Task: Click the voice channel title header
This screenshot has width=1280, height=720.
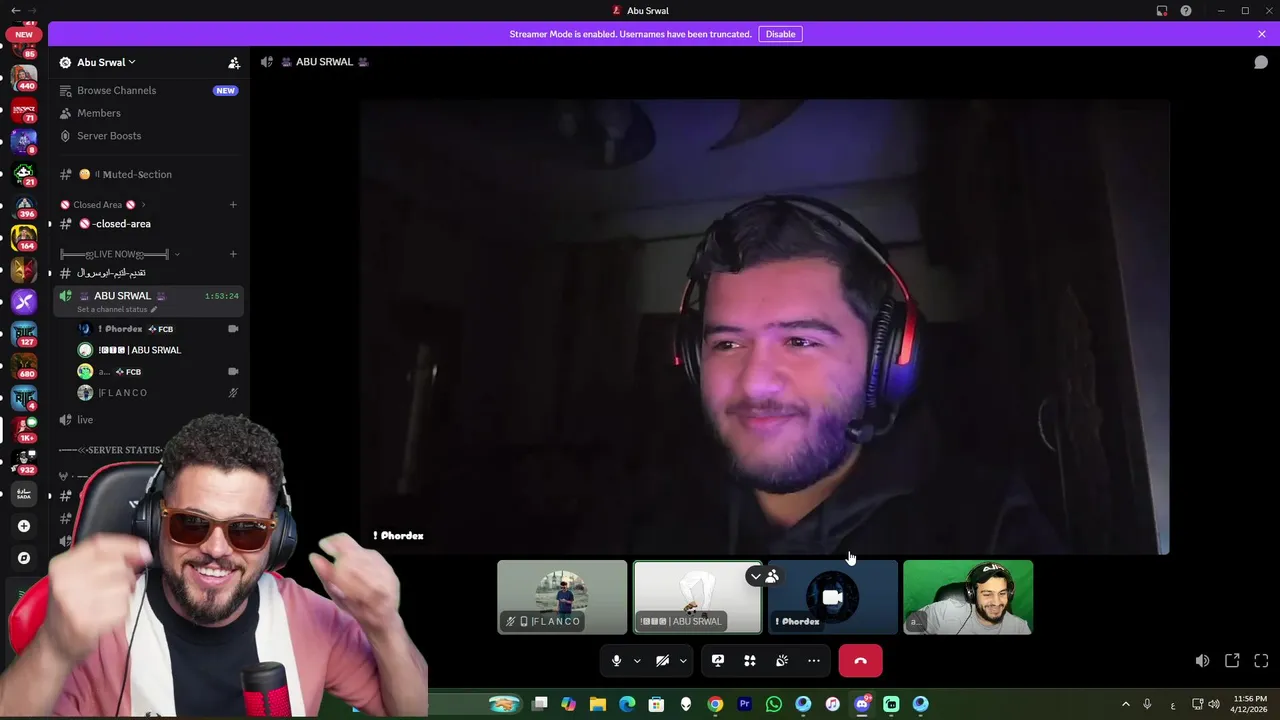Action: point(324,62)
